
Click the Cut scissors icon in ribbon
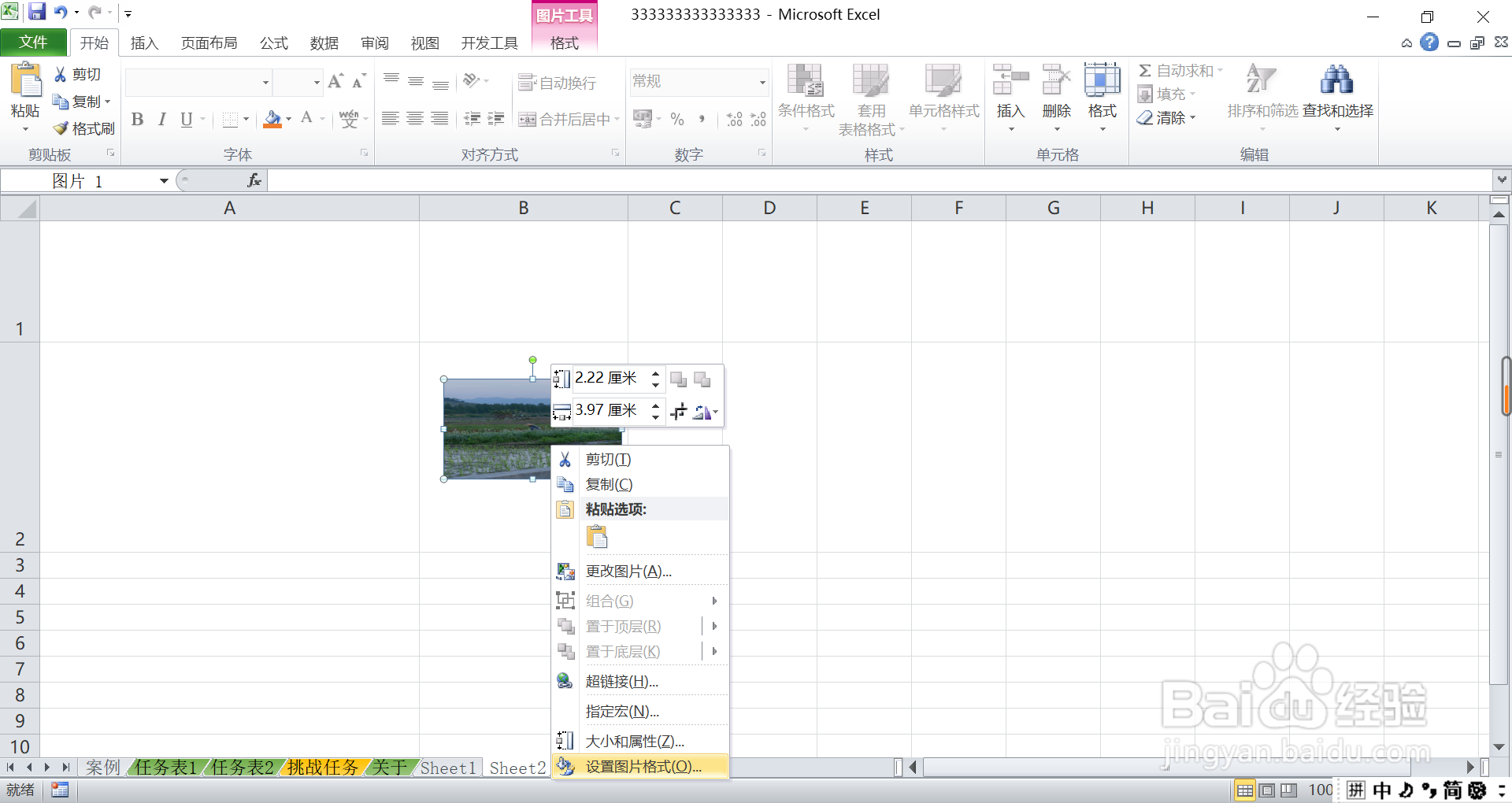point(60,75)
